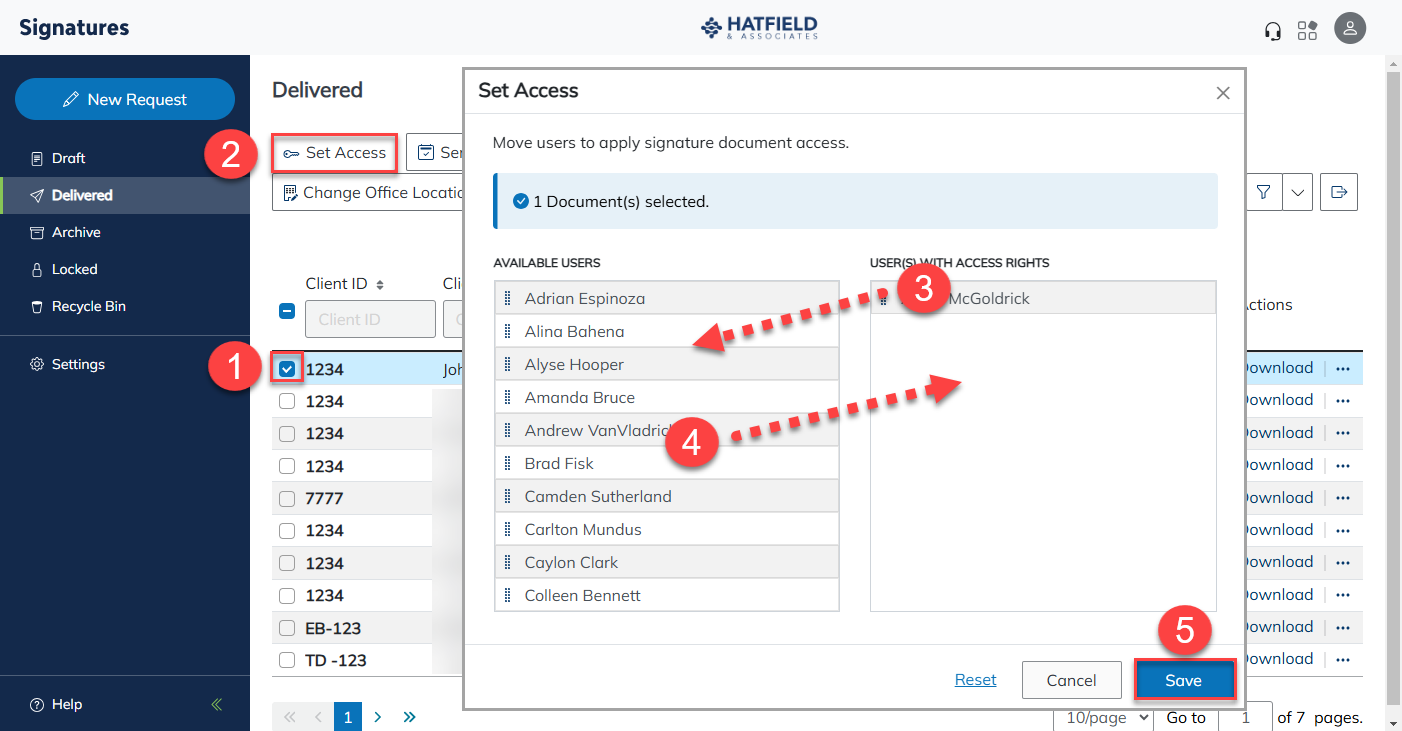Screen dimensions: 1402x731
Task: Click drag handle beside Colleen Bennett
Action: click(507, 595)
